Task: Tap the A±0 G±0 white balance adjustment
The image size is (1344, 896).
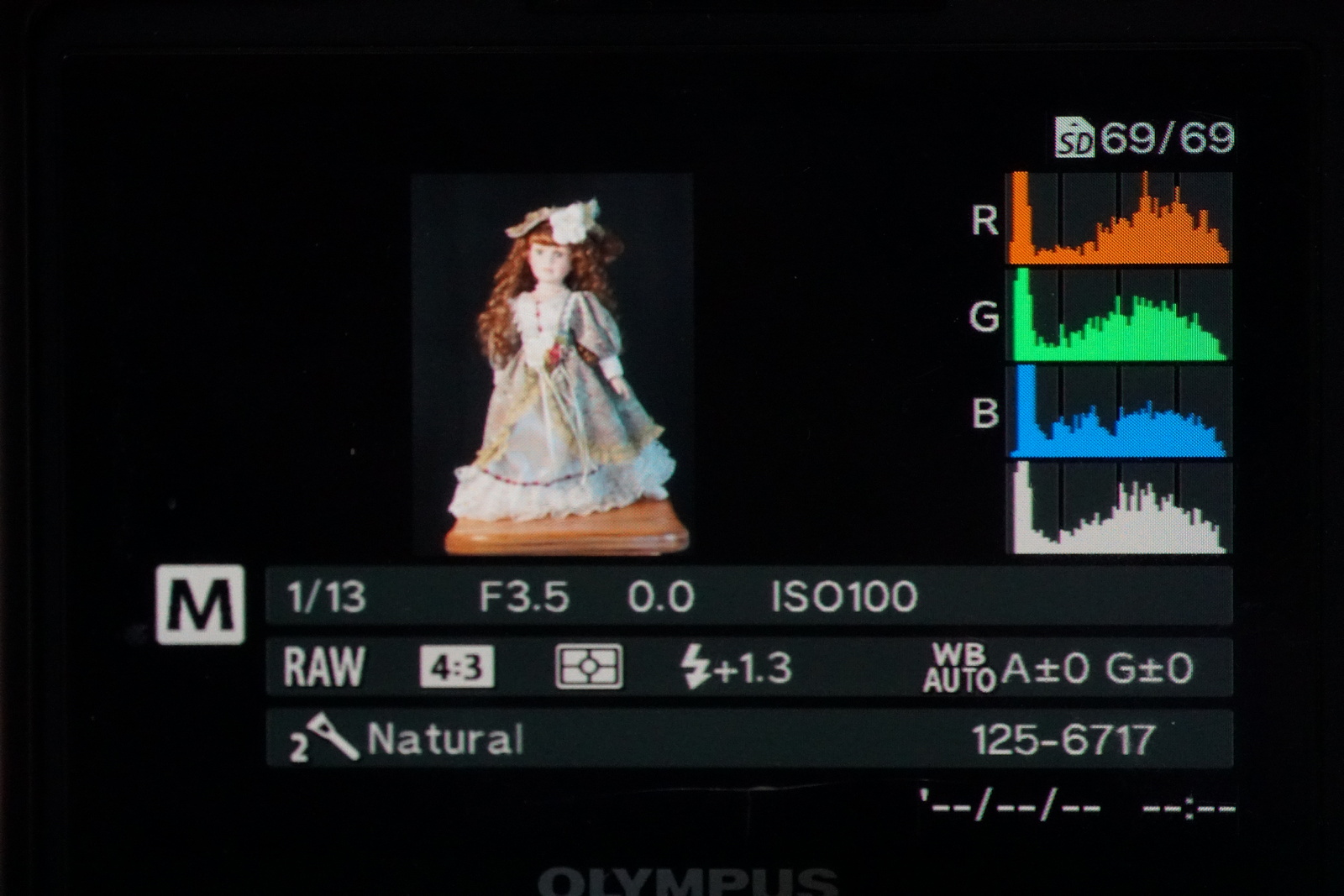Action: click(1097, 668)
